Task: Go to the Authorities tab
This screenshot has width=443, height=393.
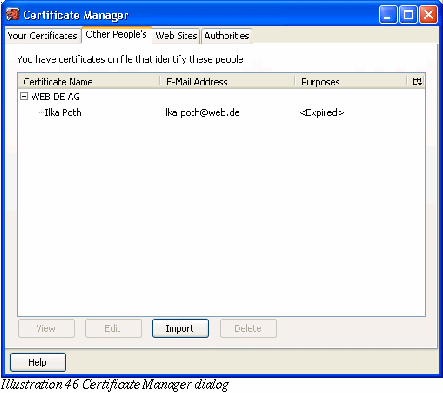Action: point(226,36)
